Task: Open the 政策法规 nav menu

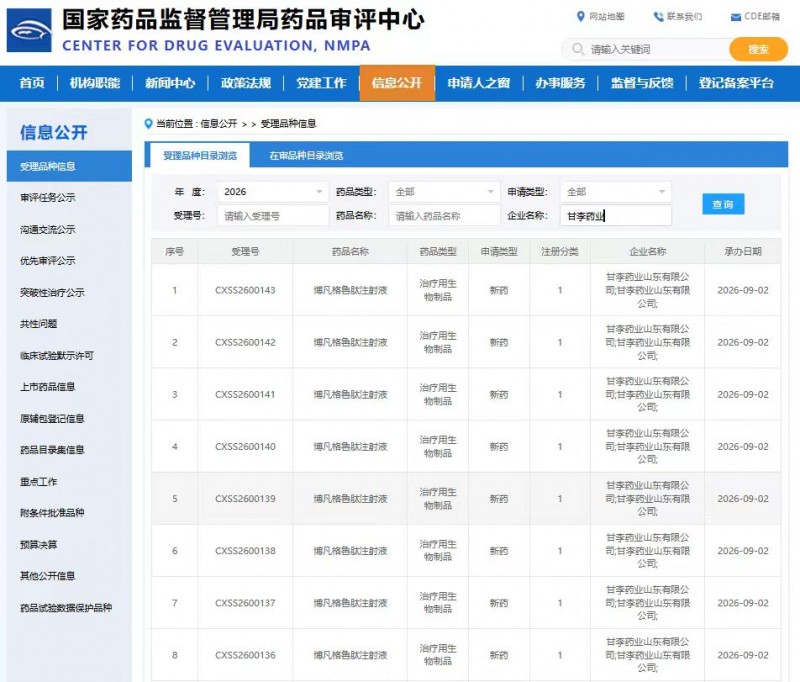Action: [245, 83]
